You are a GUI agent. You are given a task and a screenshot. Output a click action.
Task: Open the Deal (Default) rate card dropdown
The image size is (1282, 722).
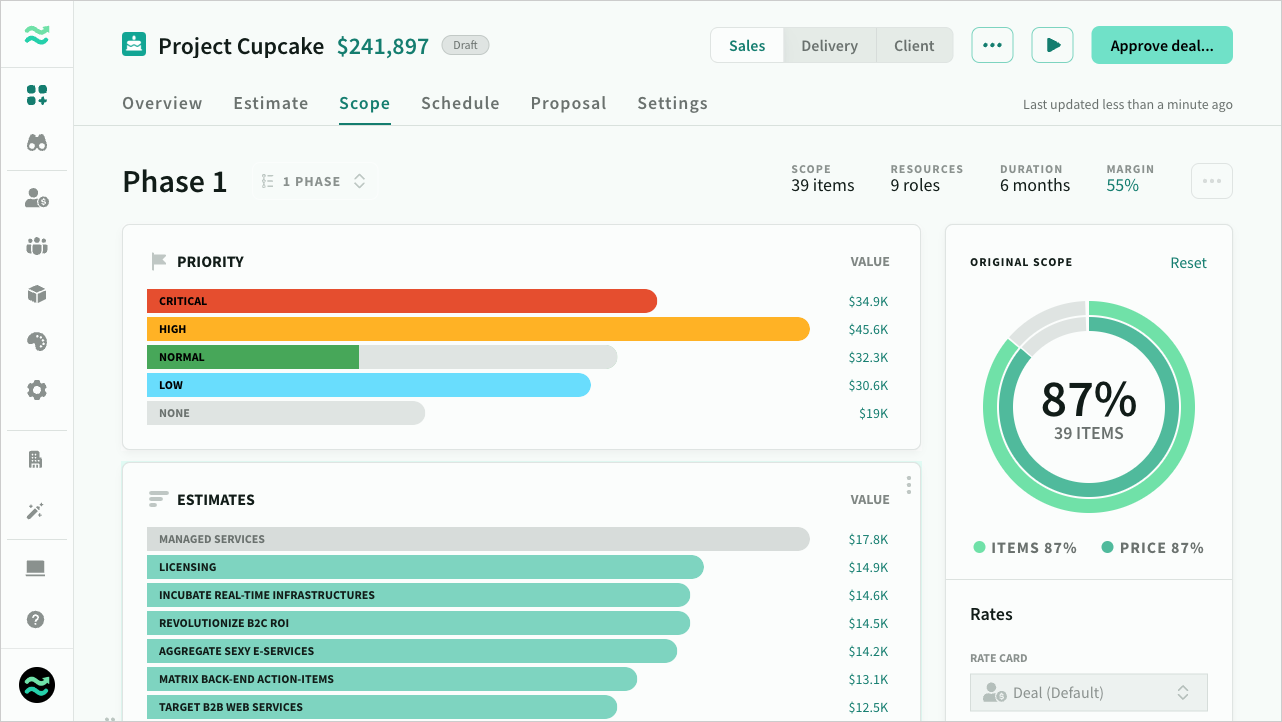1089,692
